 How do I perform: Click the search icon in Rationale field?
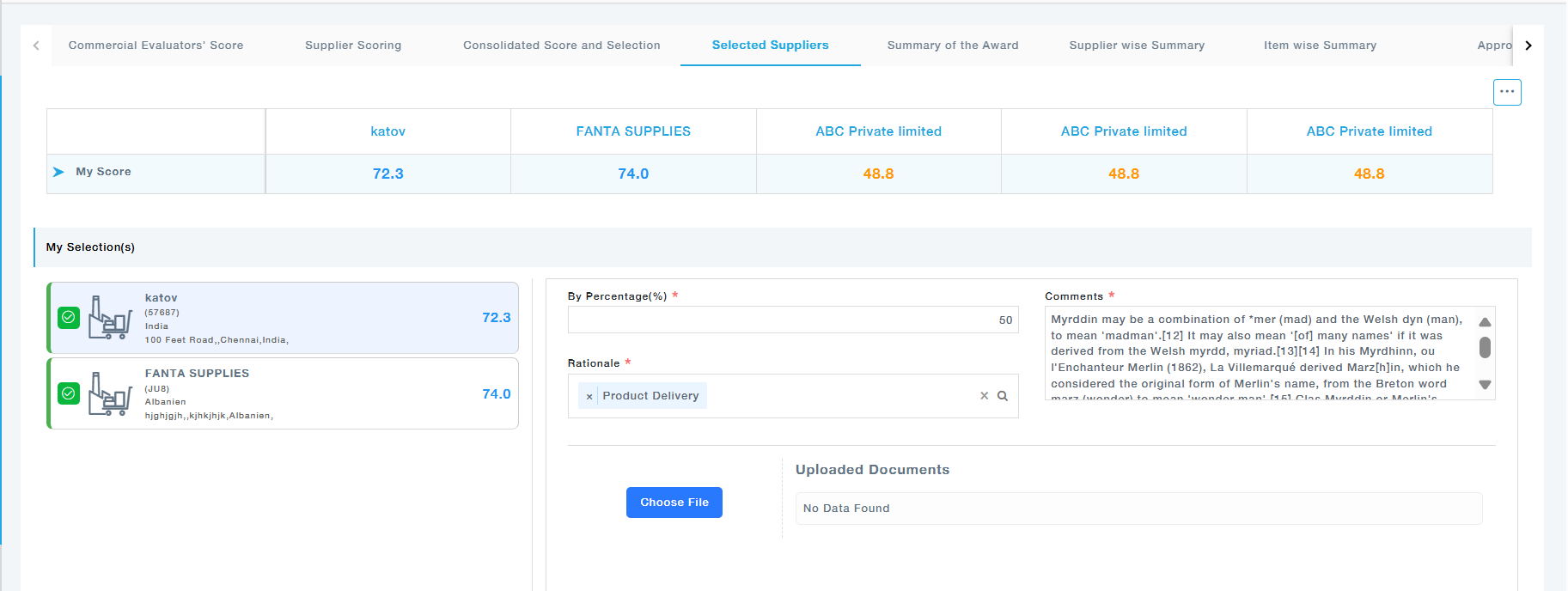1002,396
